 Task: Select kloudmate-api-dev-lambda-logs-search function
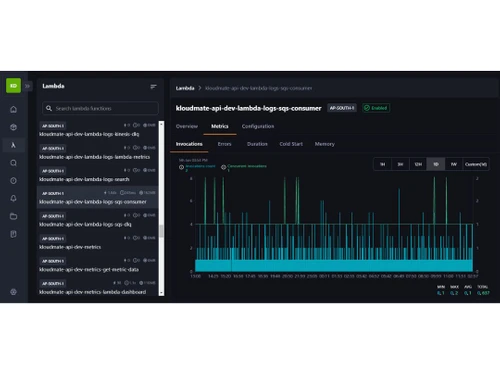point(97,175)
